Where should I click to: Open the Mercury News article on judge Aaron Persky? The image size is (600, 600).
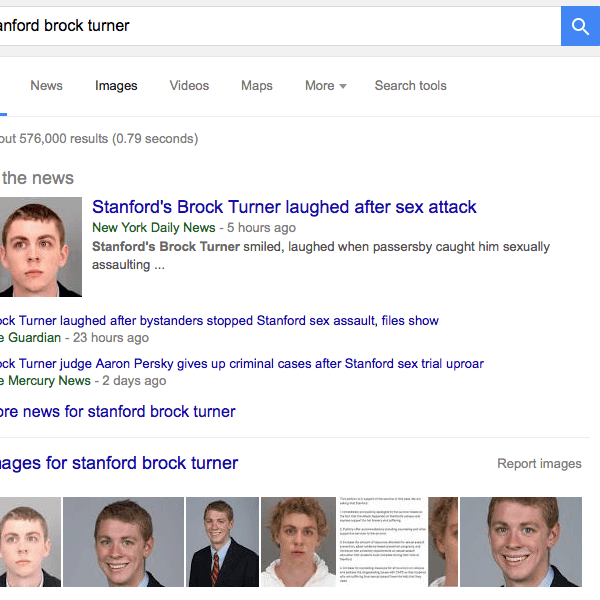click(x=241, y=363)
